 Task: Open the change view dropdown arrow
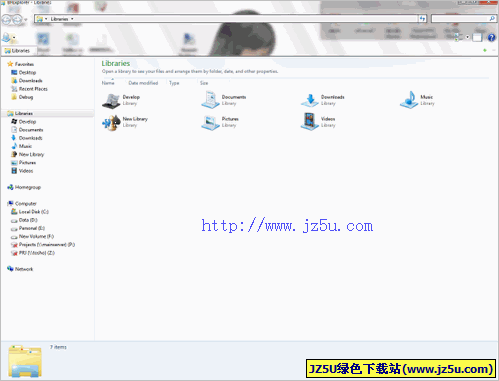click(x=467, y=37)
